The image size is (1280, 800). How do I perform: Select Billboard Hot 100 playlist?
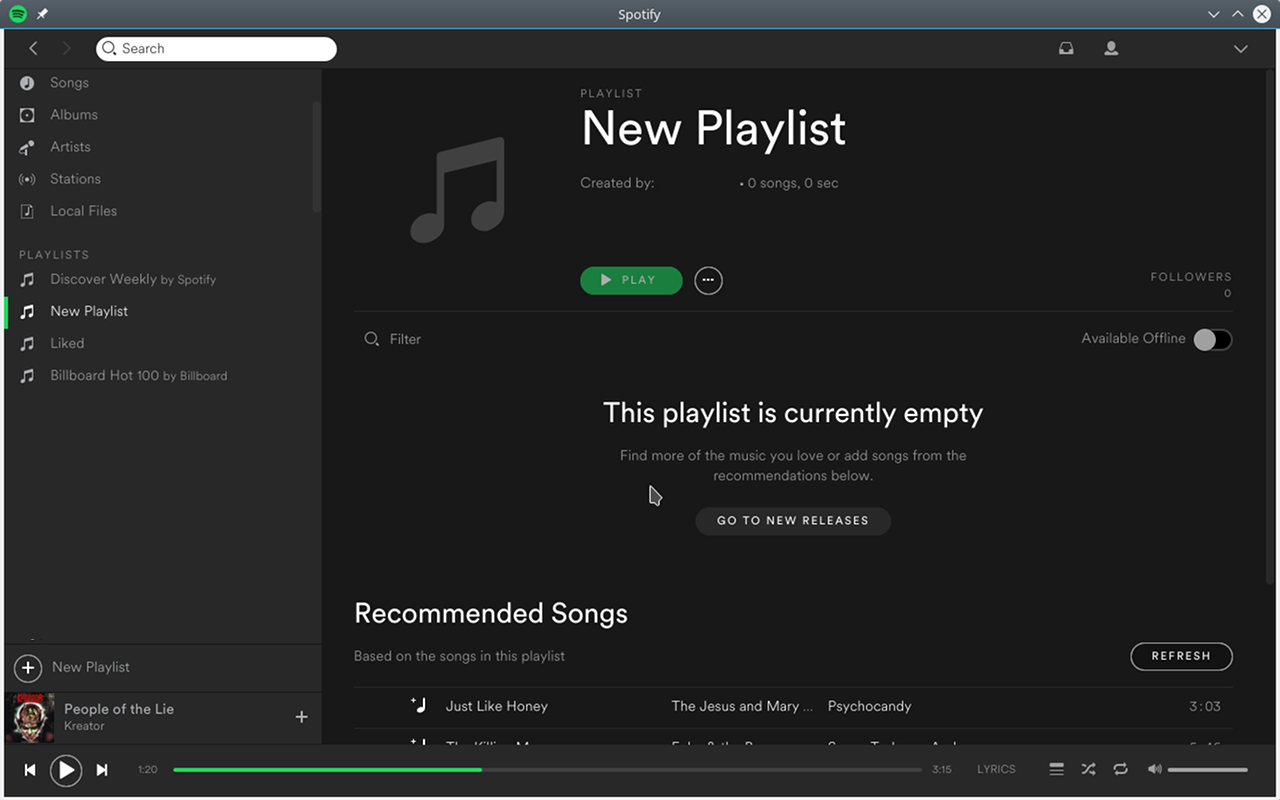[139, 375]
